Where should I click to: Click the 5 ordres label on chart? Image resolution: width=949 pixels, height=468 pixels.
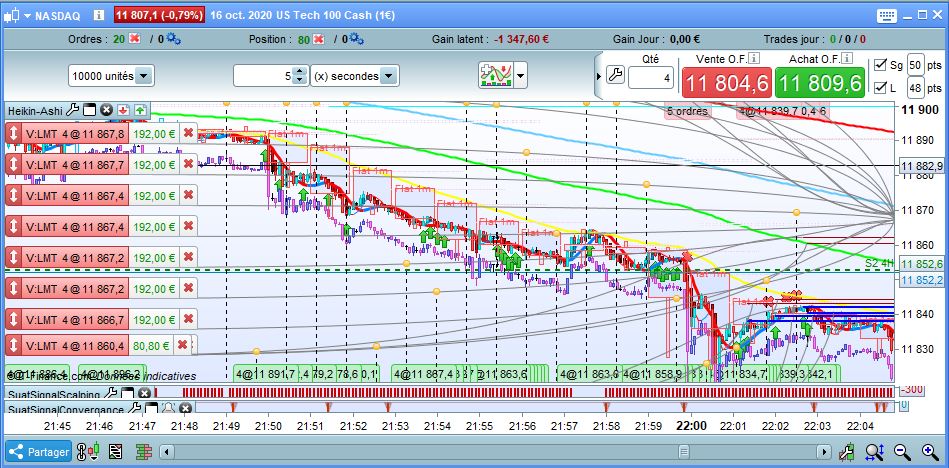(688, 111)
